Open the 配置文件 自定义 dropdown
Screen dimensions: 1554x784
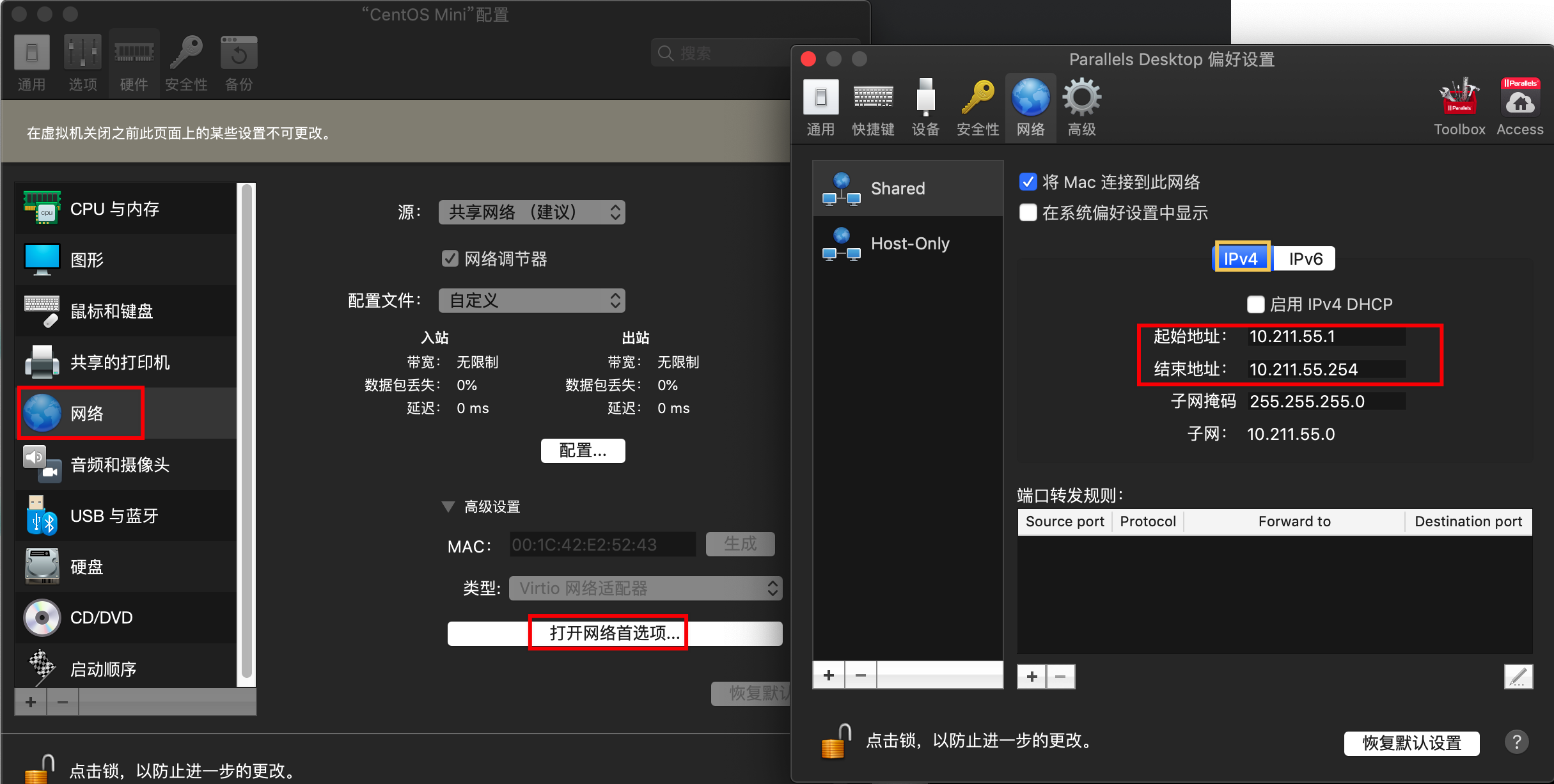point(531,301)
